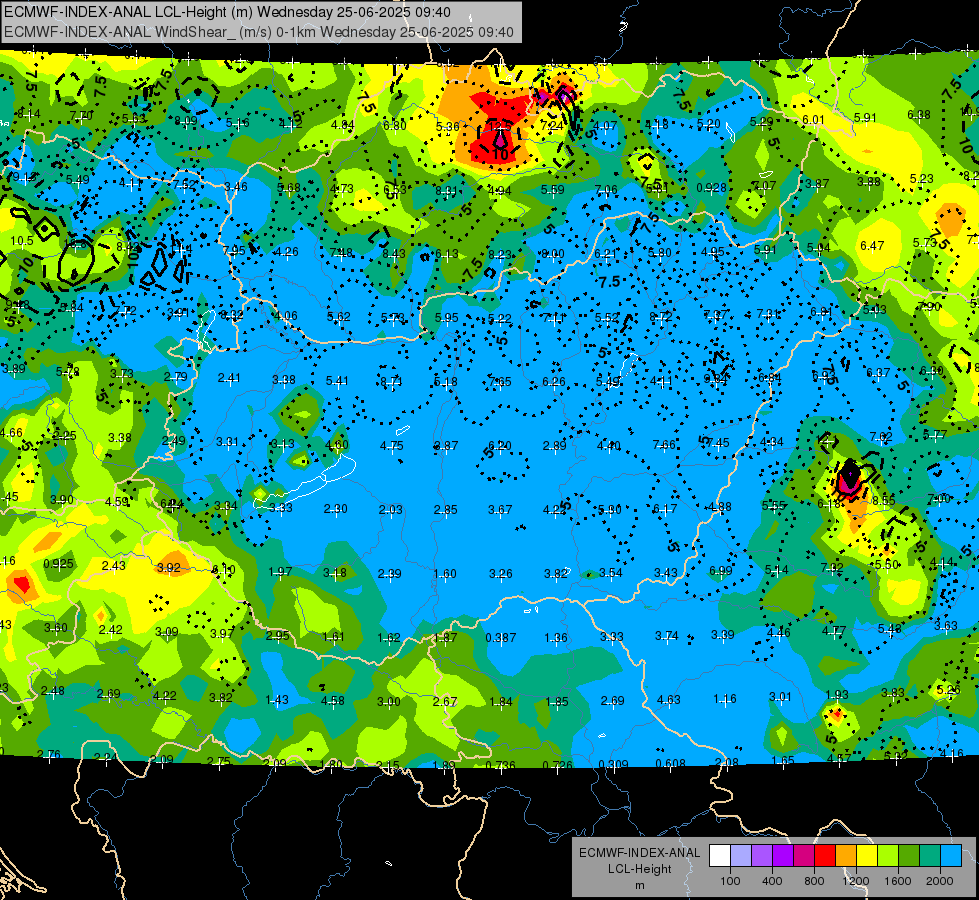Click the grid value 1.97
Viewport: 979px width, 900px height.
click(280, 572)
